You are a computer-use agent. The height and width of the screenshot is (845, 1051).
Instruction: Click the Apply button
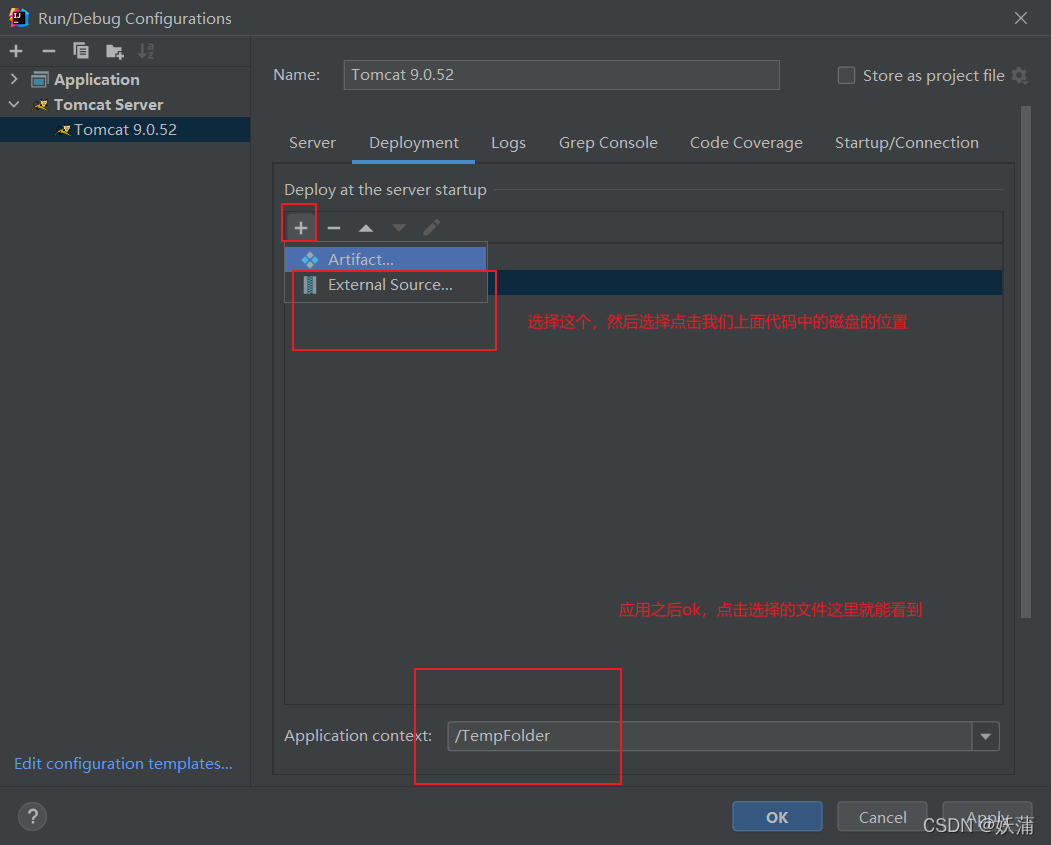tap(987, 817)
